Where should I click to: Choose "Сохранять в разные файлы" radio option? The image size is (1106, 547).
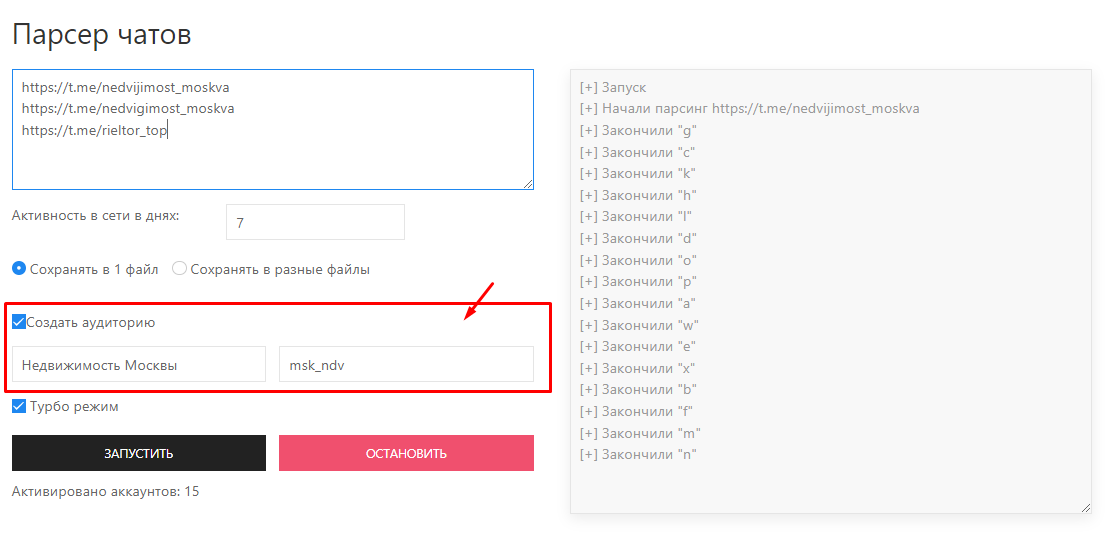click(x=180, y=268)
